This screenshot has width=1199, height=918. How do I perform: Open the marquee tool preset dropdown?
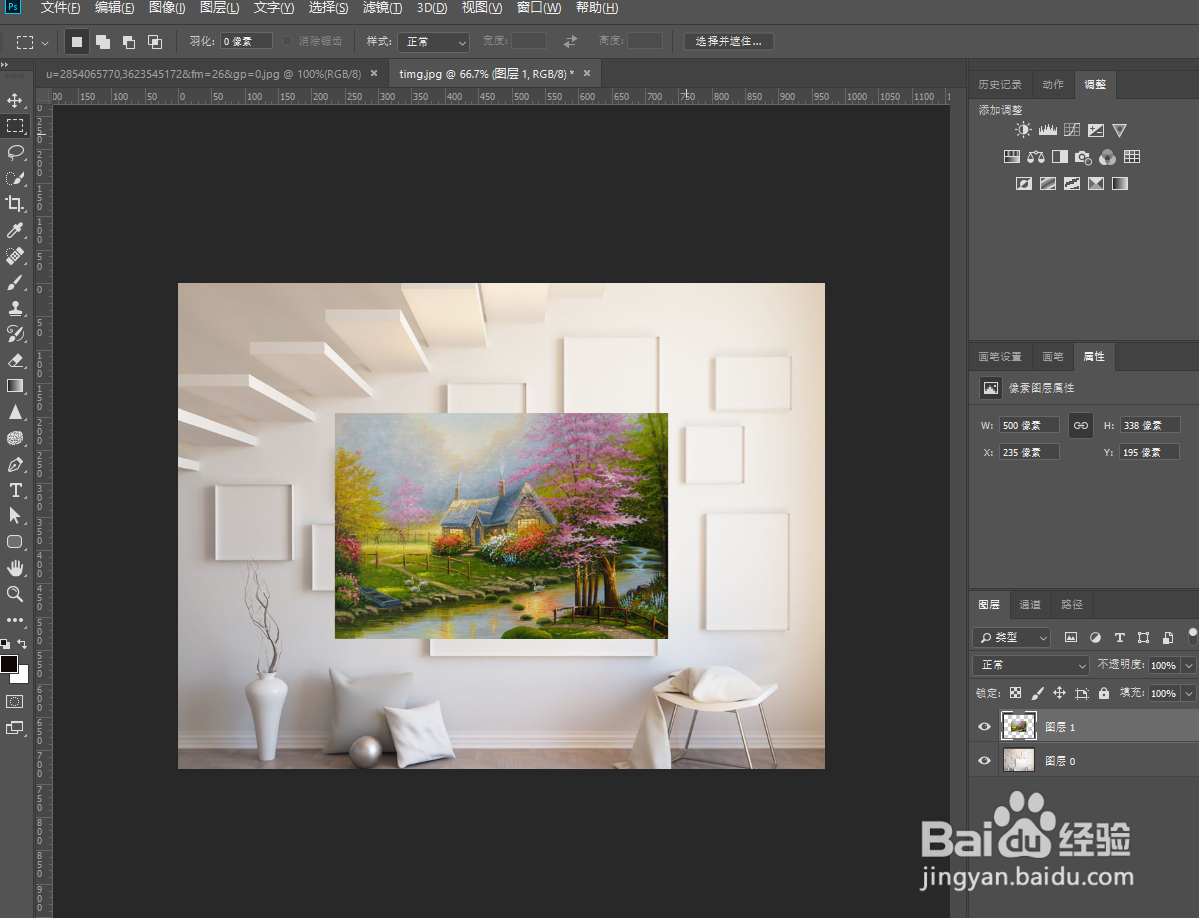(x=45, y=42)
